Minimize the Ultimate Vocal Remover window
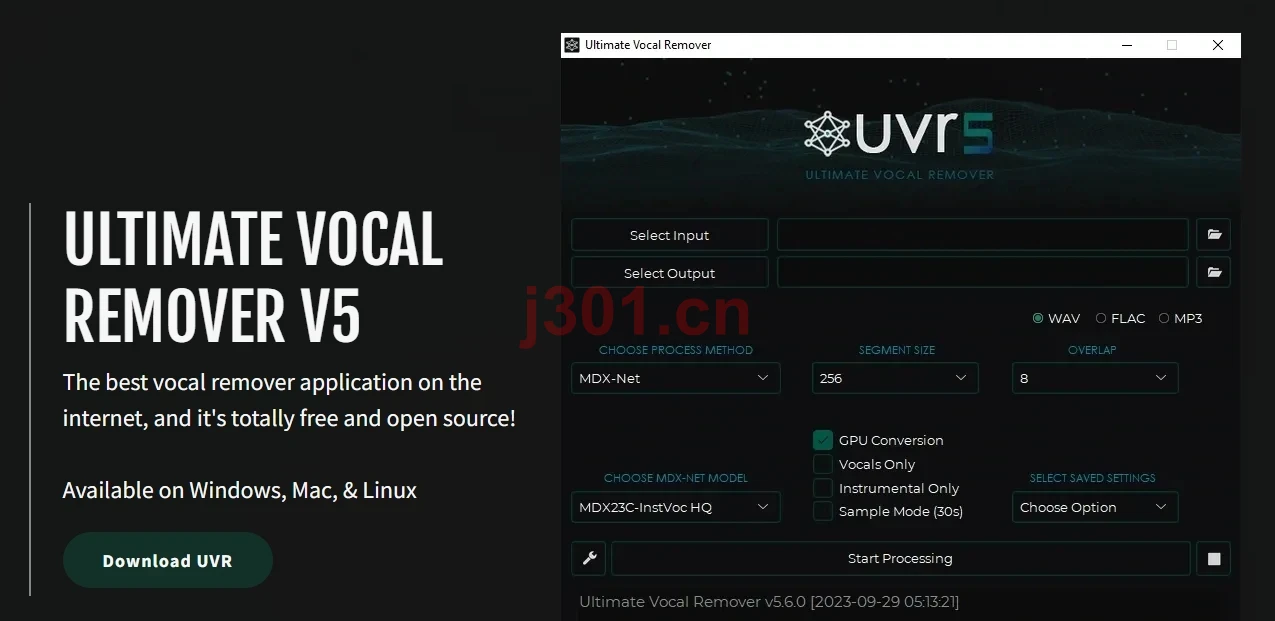Viewport: 1275px width, 621px height. pyautogui.click(x=1126, y=45)
